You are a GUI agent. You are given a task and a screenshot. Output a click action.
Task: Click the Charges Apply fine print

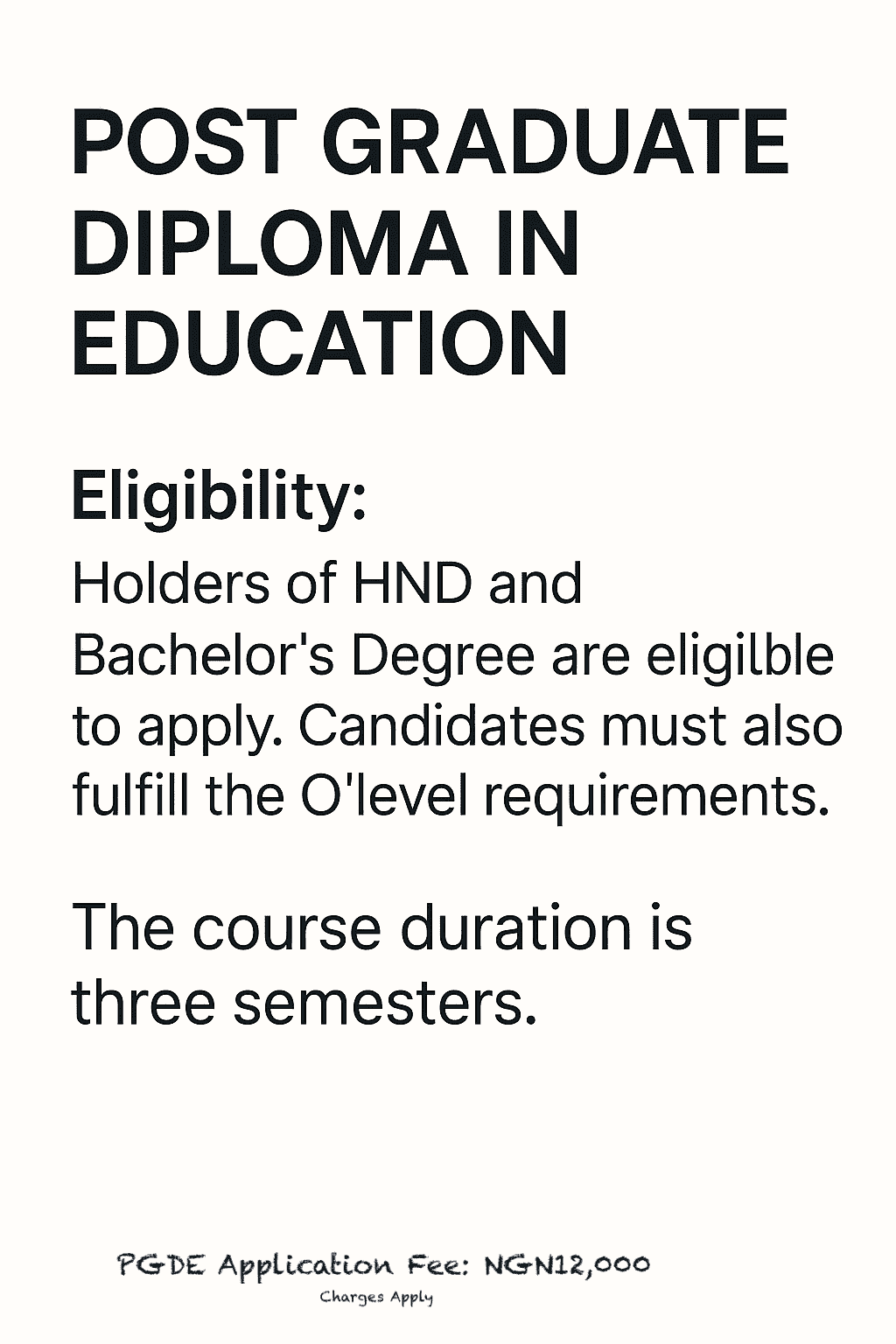[x=376, y=1297]
